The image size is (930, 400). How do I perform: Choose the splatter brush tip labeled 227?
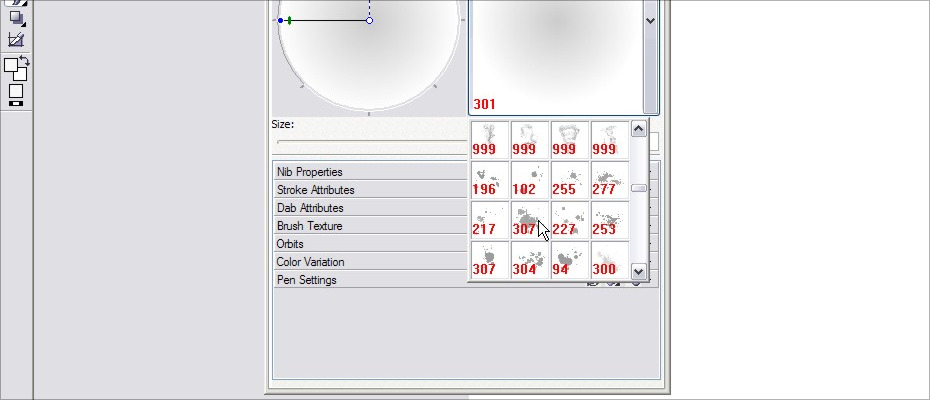coord(569,220)
